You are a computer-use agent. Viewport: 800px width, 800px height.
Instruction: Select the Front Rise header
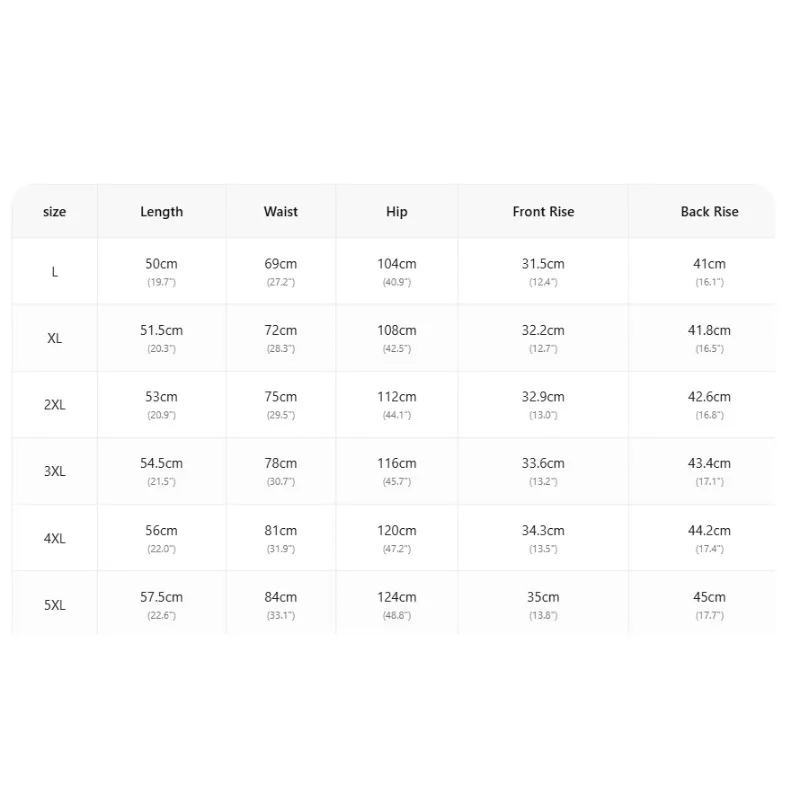point(543,212)
